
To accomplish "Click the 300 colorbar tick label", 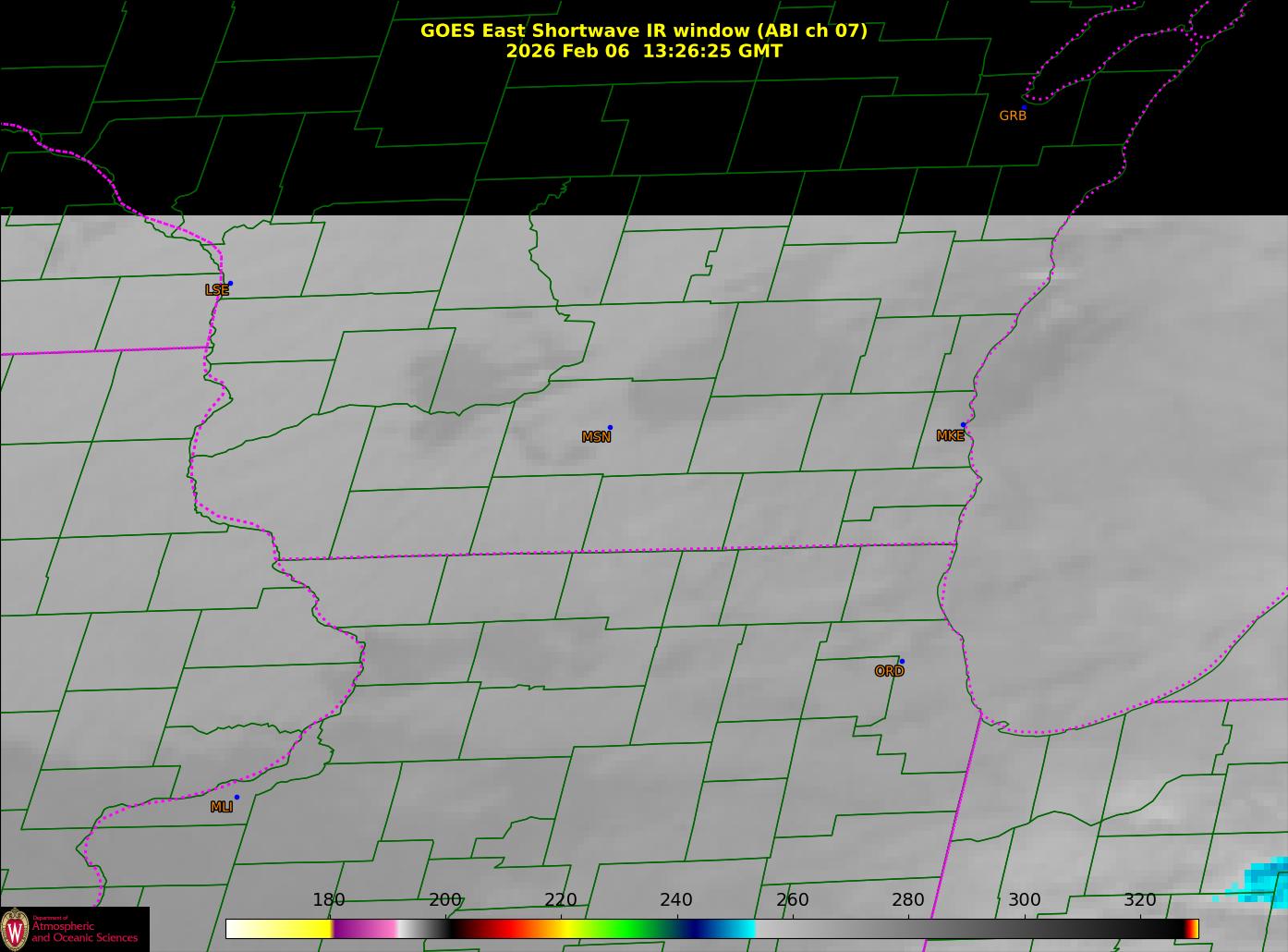I will tap(1025, 900).
